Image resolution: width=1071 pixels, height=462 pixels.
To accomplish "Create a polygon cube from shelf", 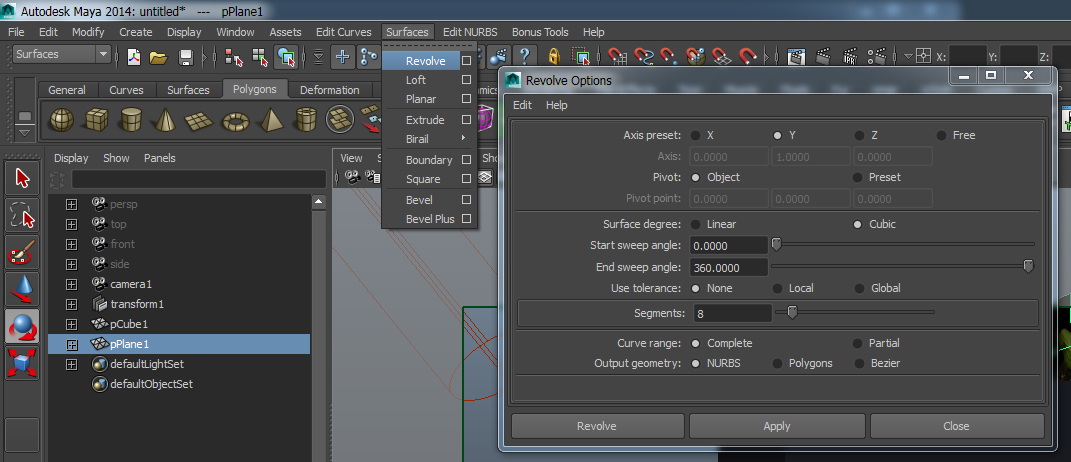I will click(96, 120).
